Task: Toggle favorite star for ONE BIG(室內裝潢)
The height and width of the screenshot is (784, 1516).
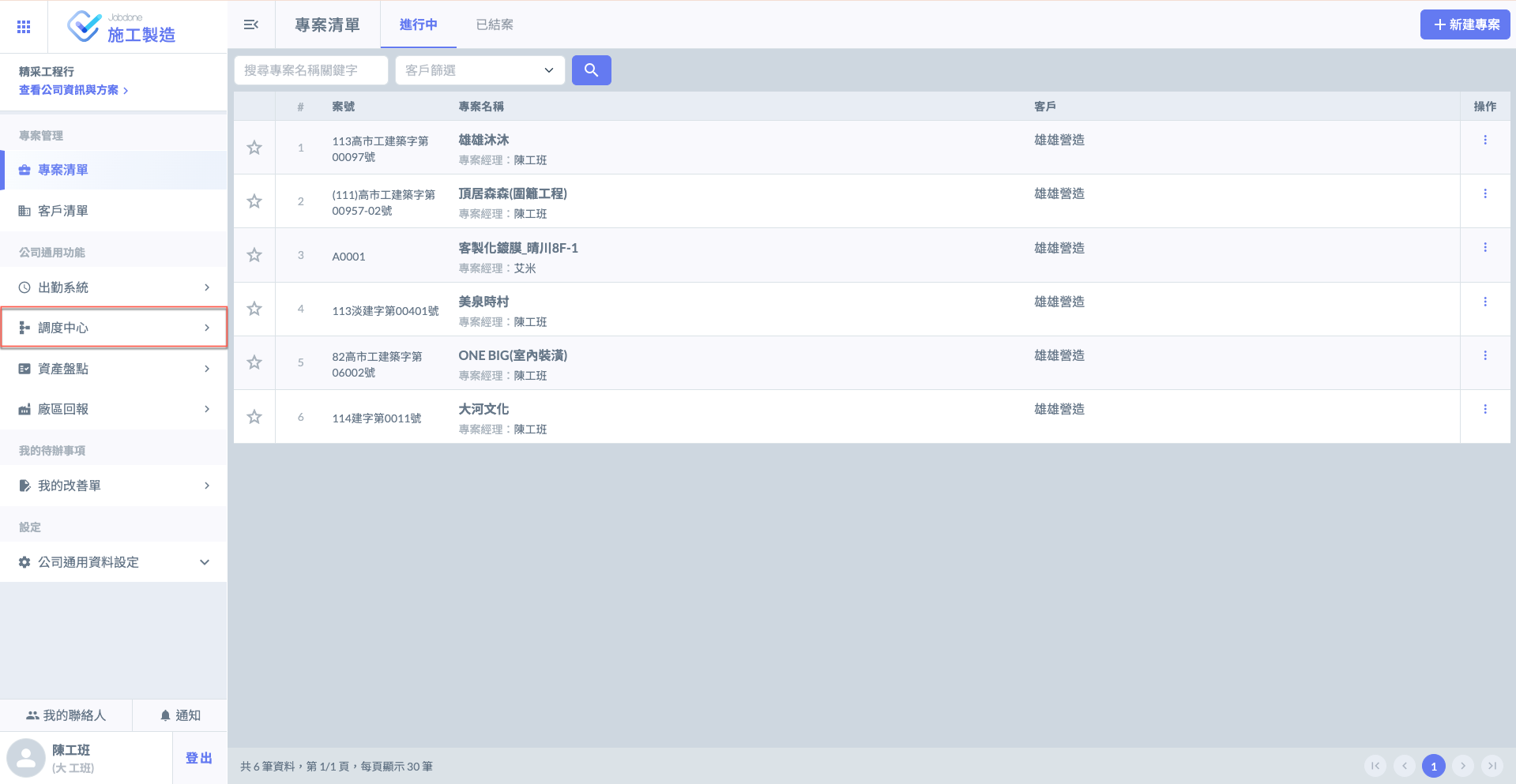Action: coord(254,362)
